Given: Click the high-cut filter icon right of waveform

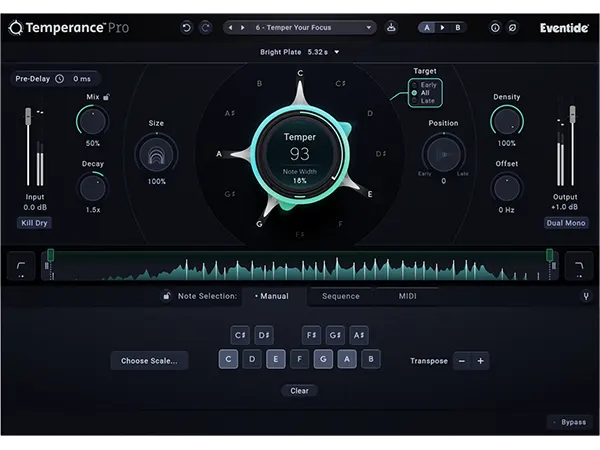Looking at the screenshot, I should click(x=579, y=266).
